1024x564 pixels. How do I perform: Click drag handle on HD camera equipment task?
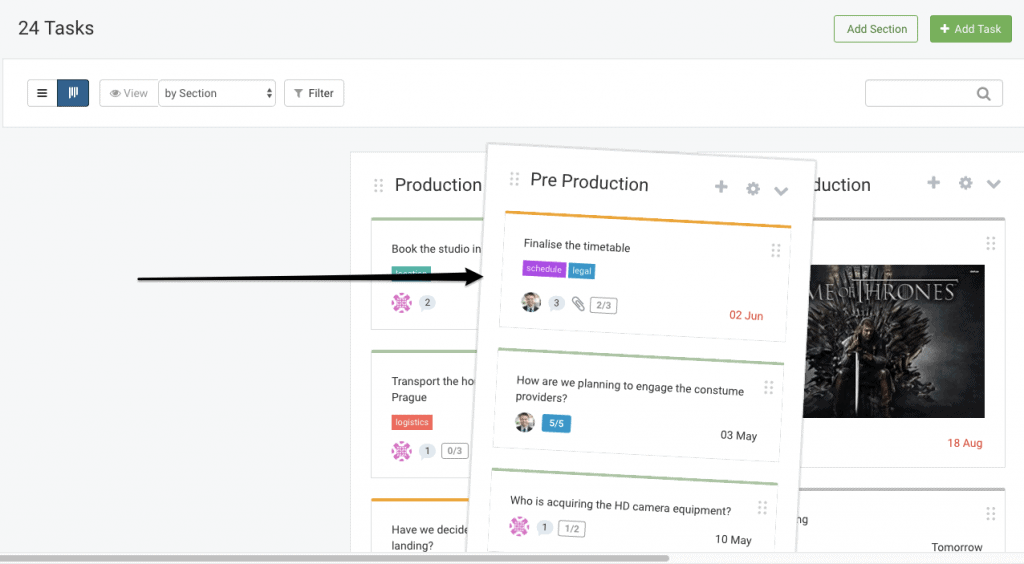(x=763, y=507)
